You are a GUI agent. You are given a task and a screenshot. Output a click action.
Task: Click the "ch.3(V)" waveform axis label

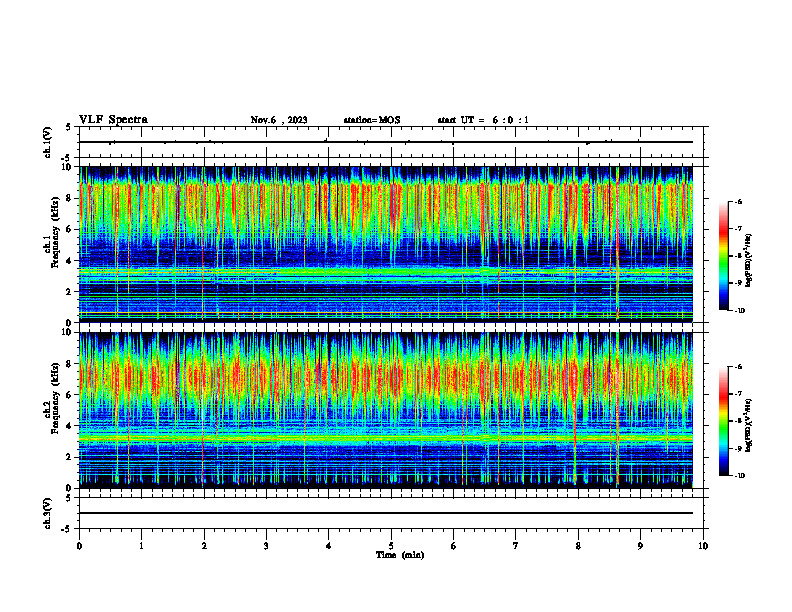(48, 514)
